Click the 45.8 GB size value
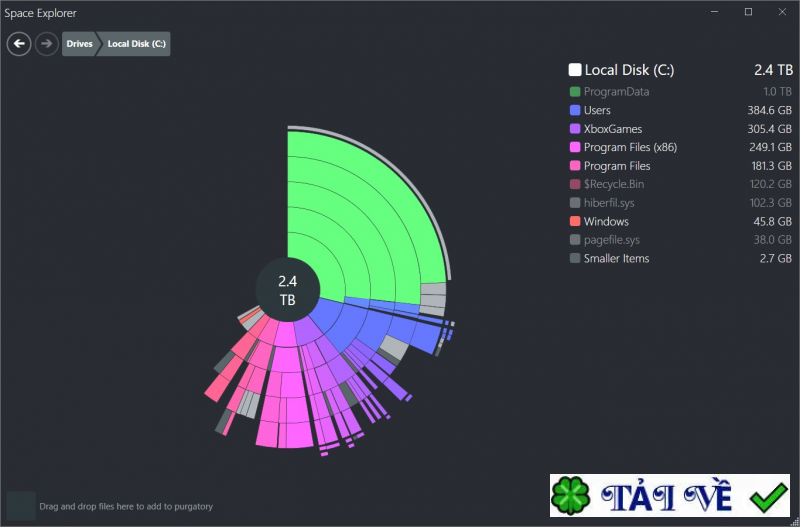This screenshot has height=527, width=800. 772,221
